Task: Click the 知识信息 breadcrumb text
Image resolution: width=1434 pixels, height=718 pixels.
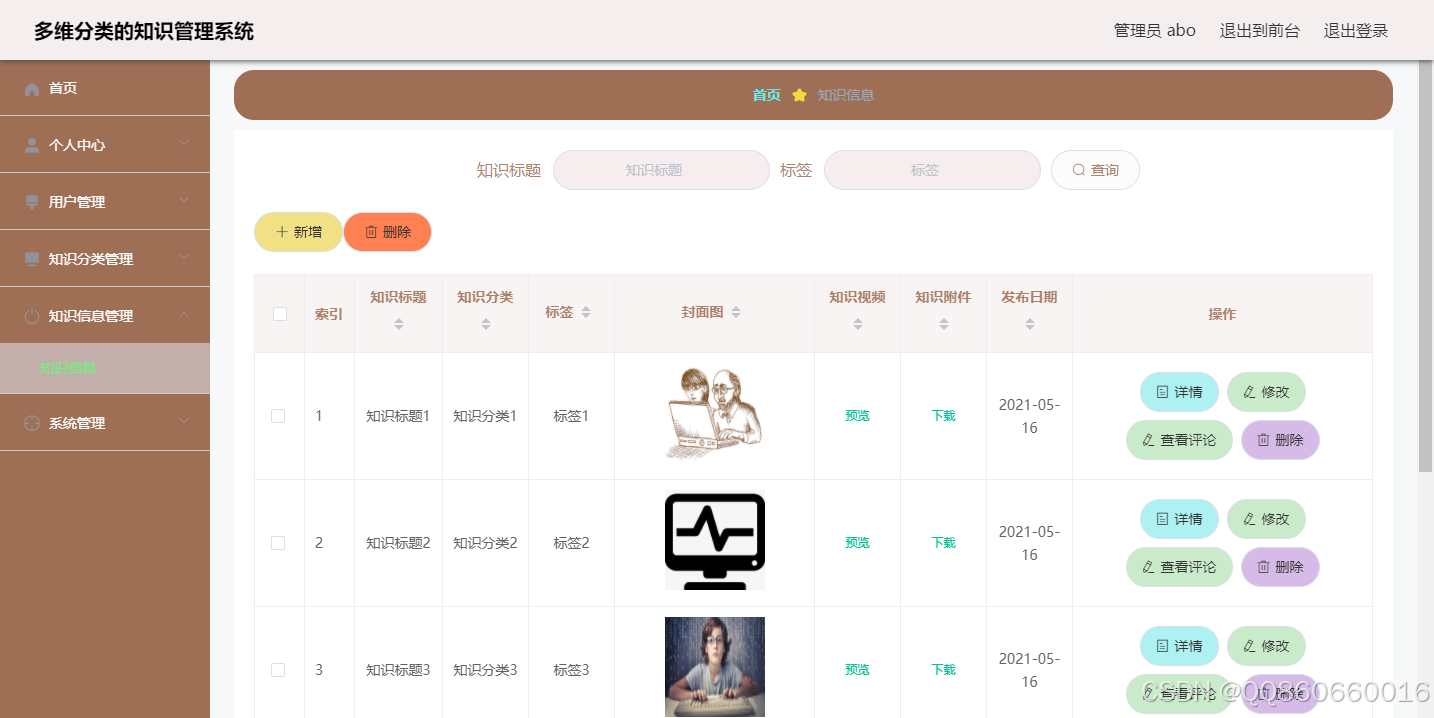Action: pyautogui.click(x=846, y=95)
